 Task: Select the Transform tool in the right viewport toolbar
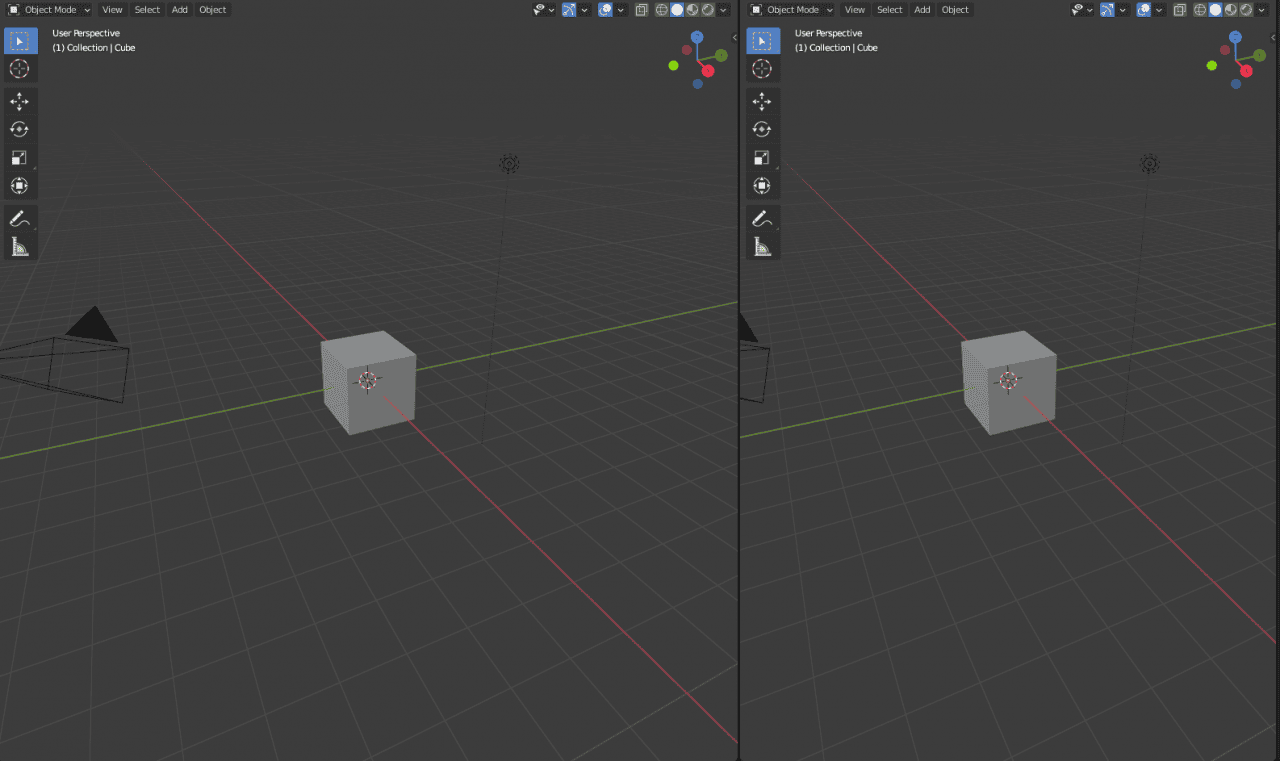click(762, 185)
